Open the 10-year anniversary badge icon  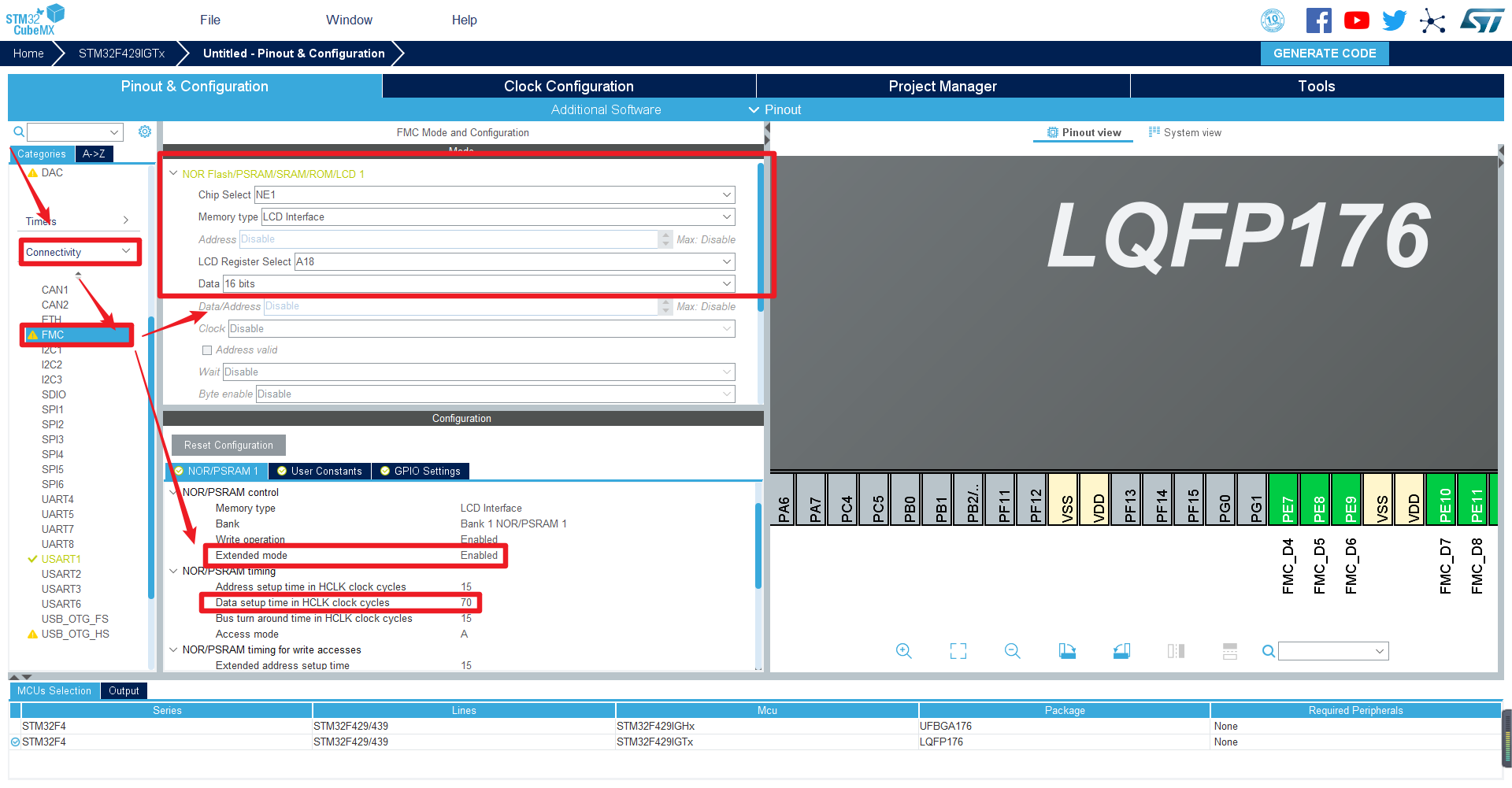(x=1273, y=20)
